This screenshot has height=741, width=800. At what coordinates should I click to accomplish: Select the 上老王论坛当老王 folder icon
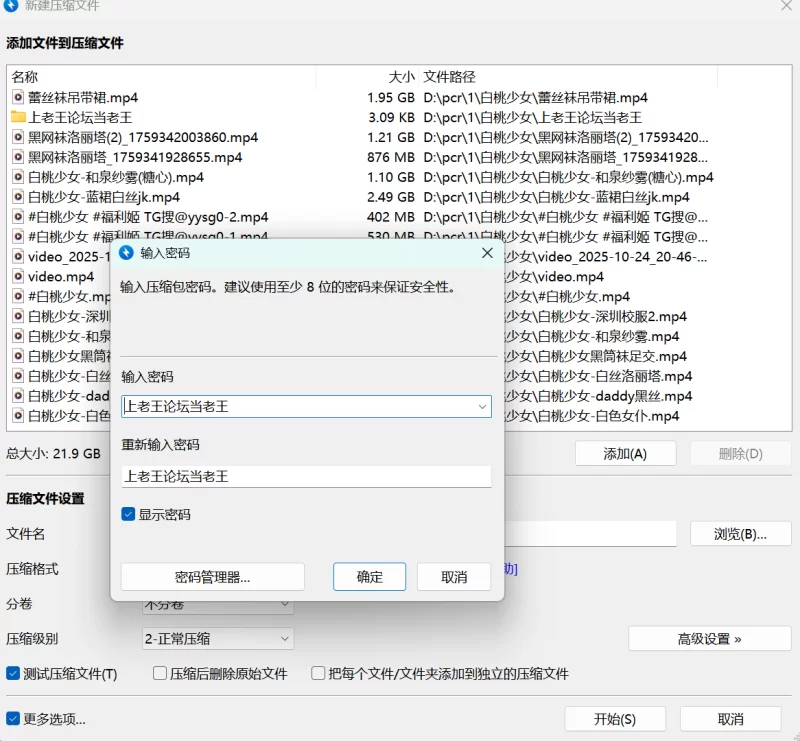coord(18,117)
